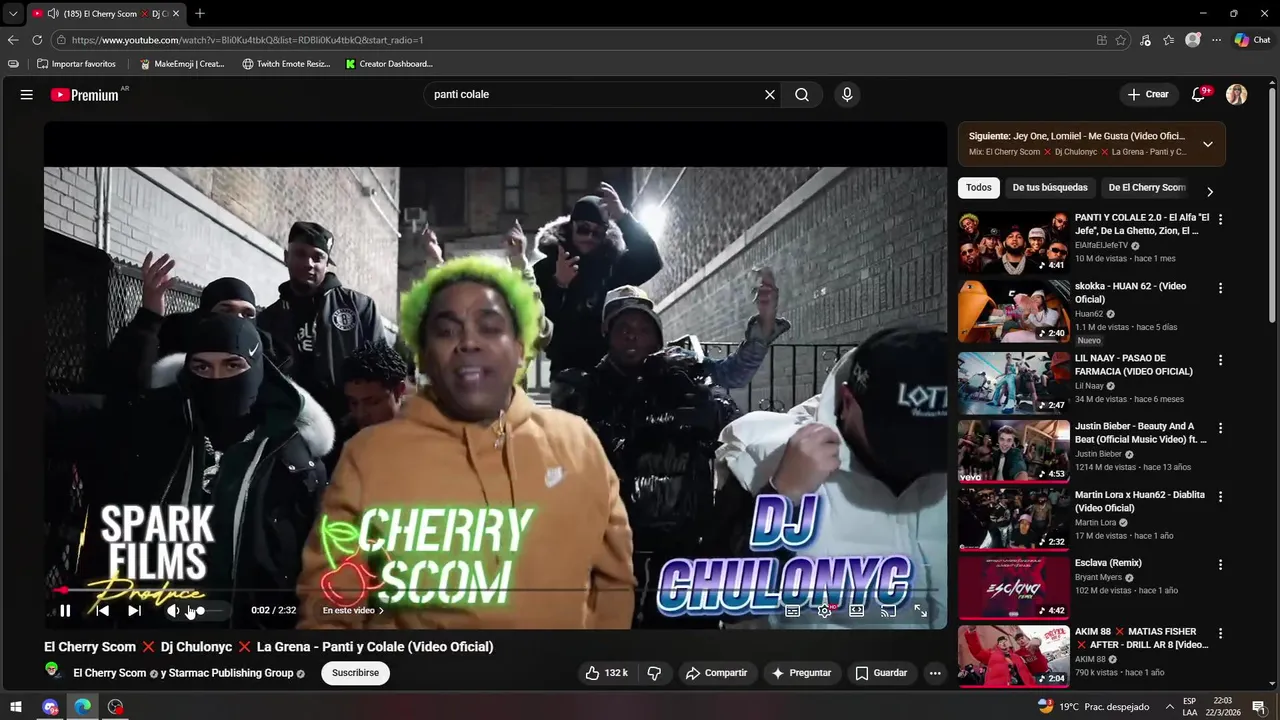
Task: Open browser favorites list icon
Action: pyautogui.click(x=1169, y=40)
